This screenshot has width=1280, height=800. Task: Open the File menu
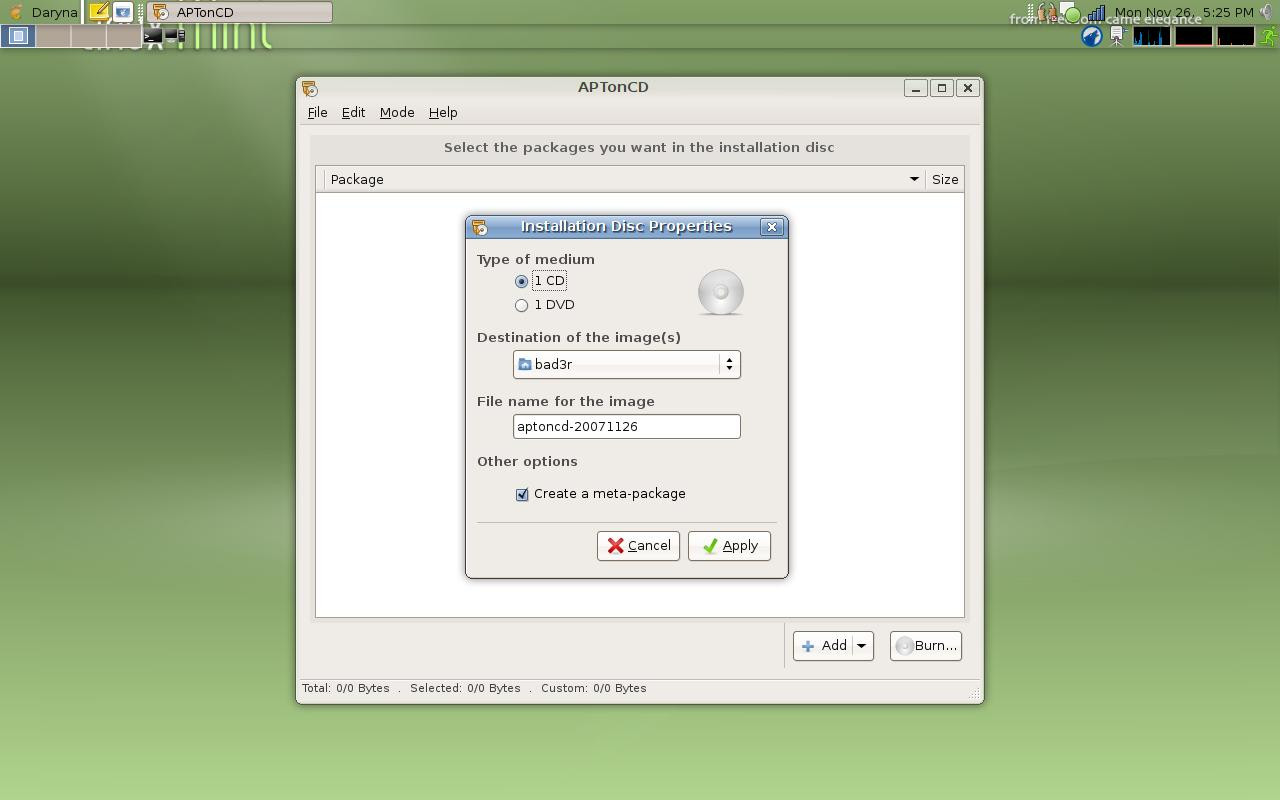click(317, 112)
